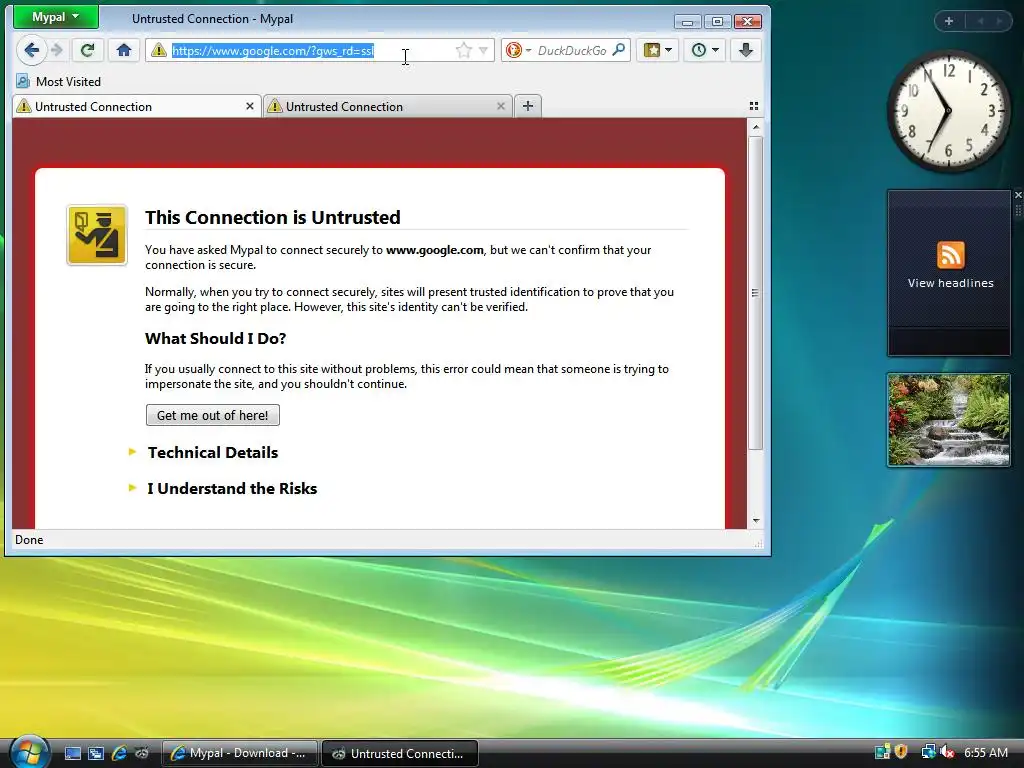Screen dimensions: 1024x768
Task: Open the green Mypal application menu
Action: coord(56,18)
